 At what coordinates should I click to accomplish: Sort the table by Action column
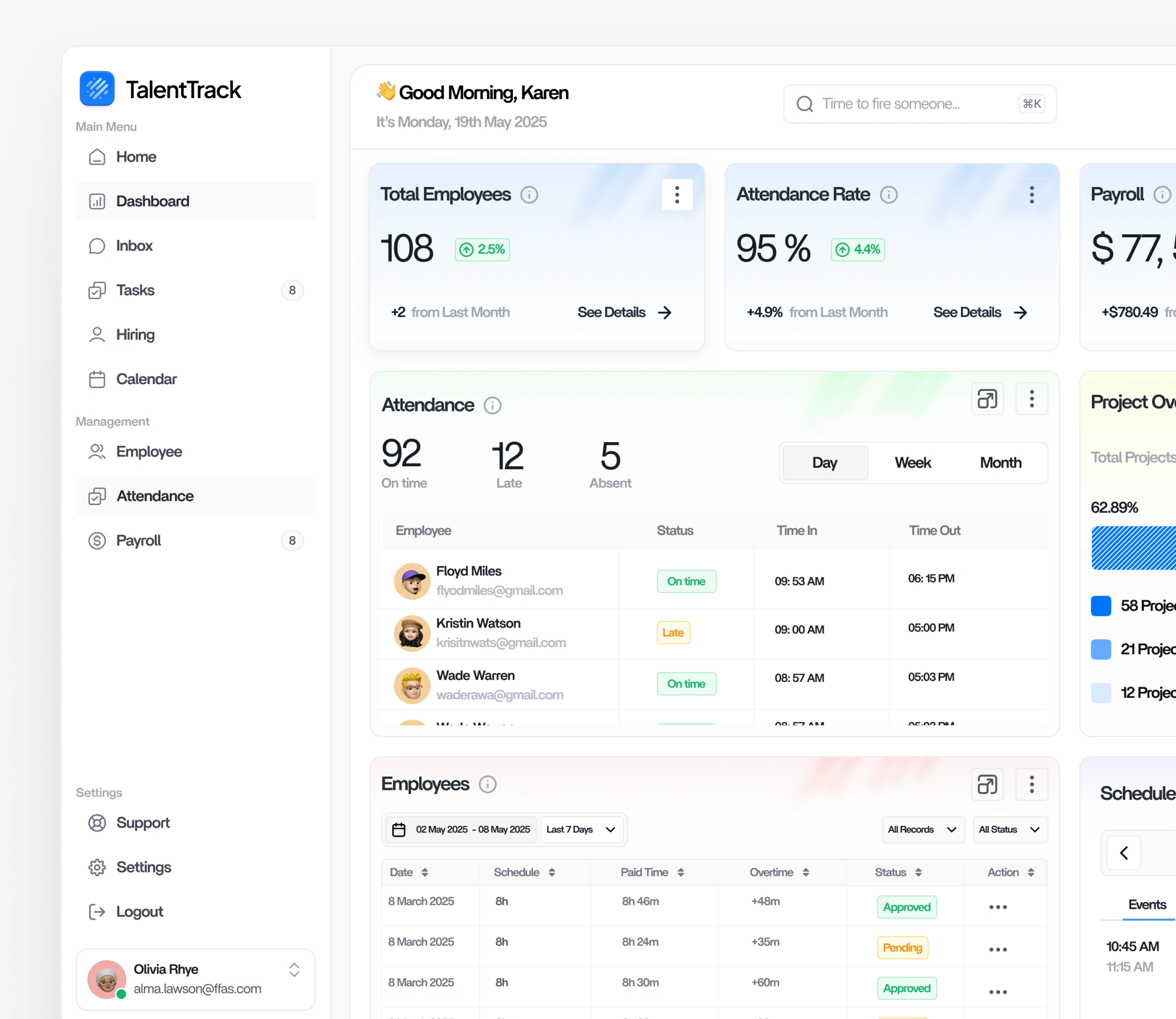coord(1031,872)
